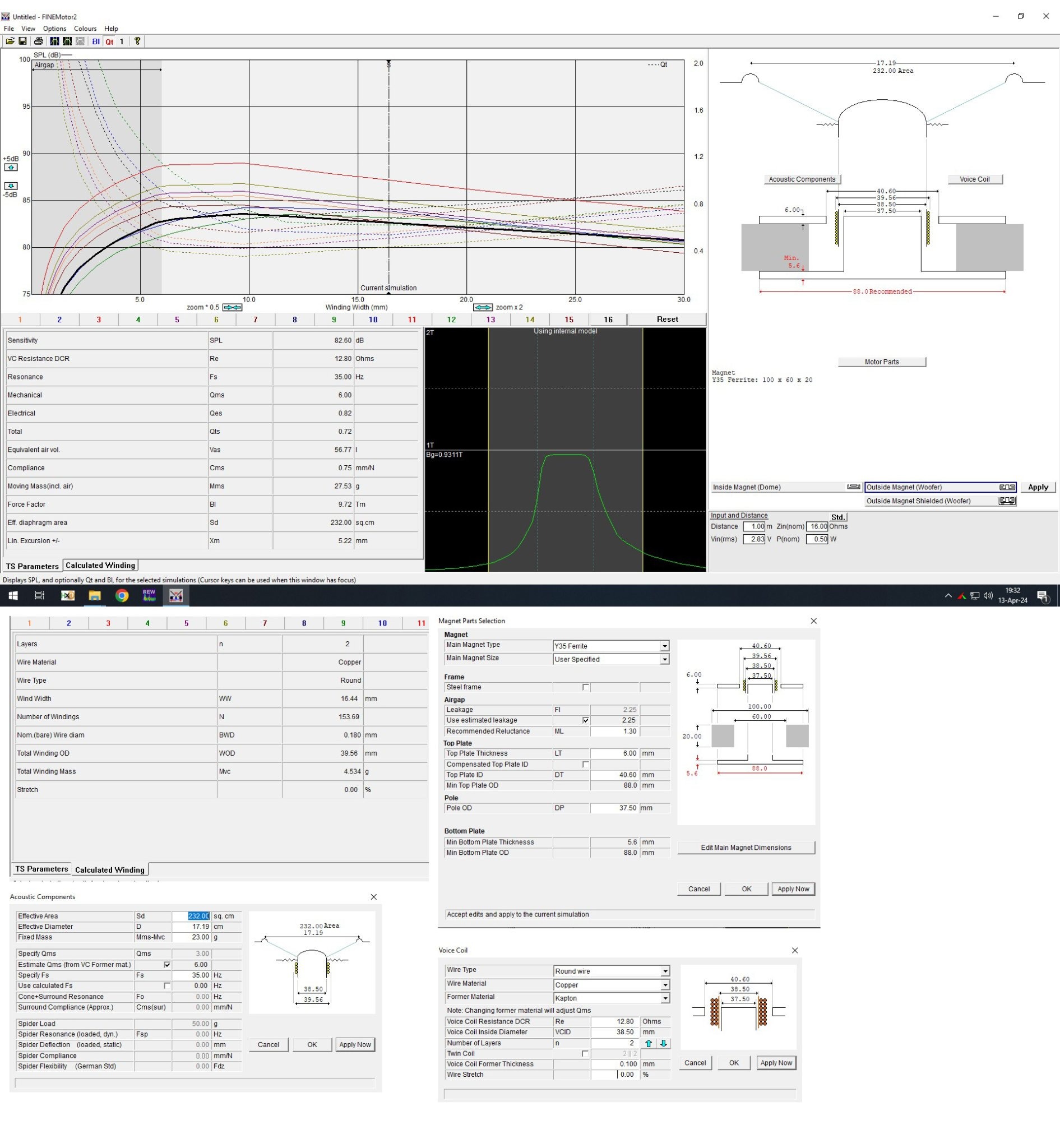Click the Reset button

[667, 320]
